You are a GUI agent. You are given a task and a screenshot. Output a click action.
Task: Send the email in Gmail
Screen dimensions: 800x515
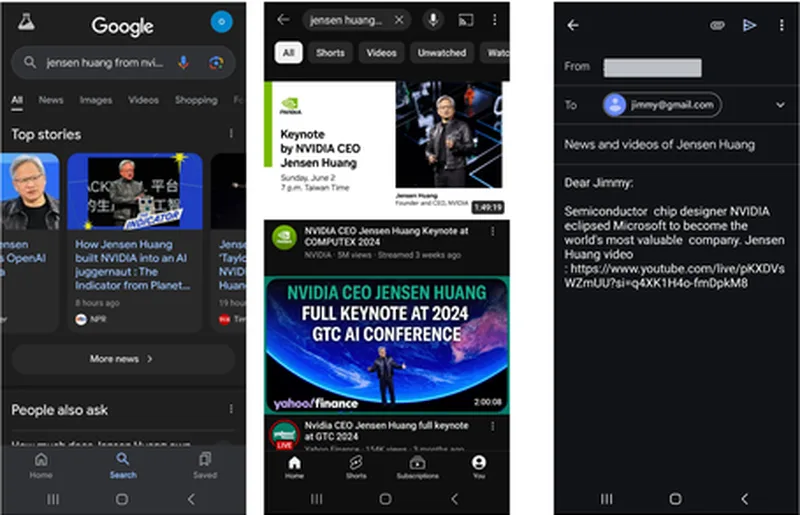tap(749, 25)
